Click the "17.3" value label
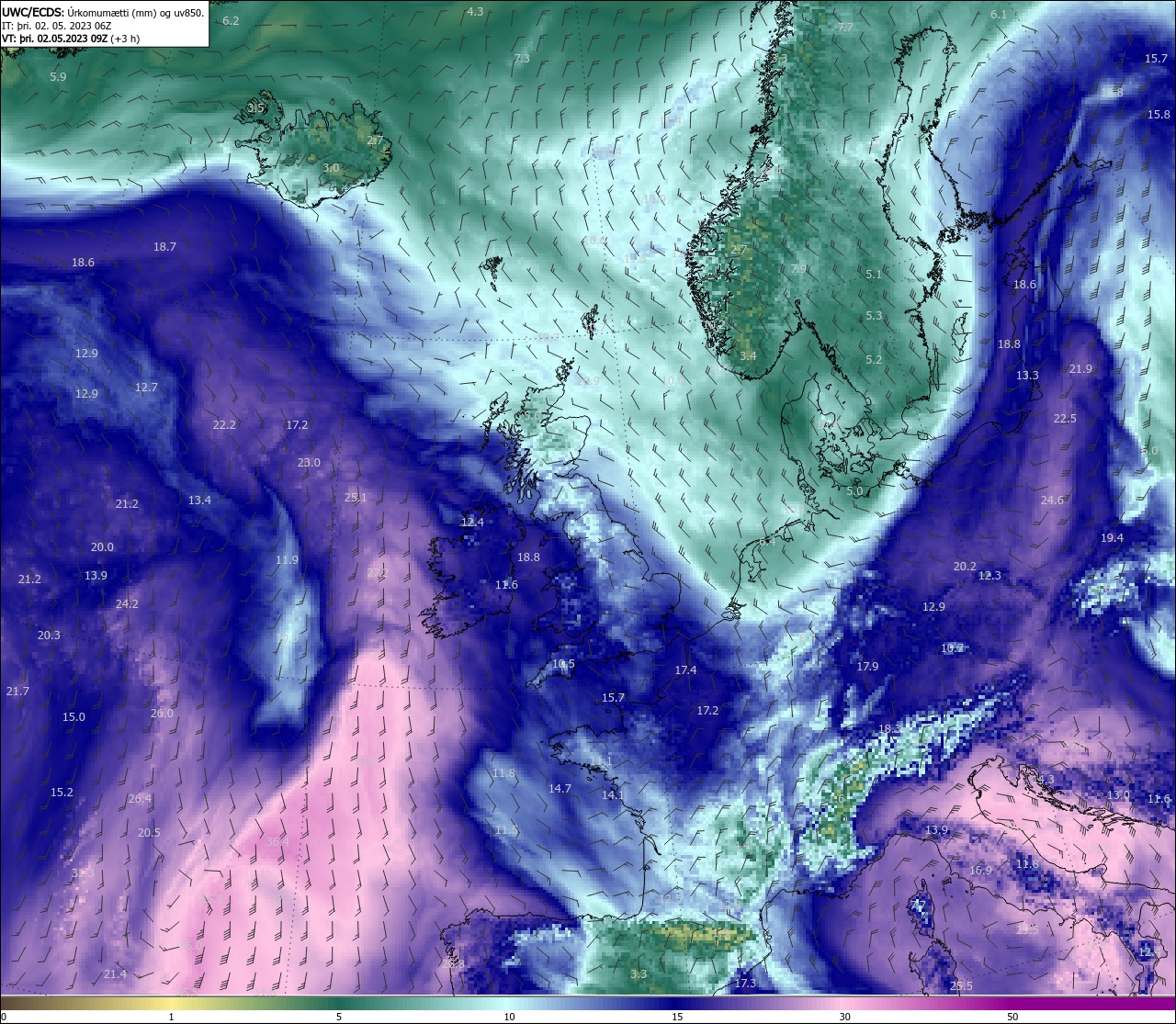Screen dimensions: 1176x1024 point(745,984)
